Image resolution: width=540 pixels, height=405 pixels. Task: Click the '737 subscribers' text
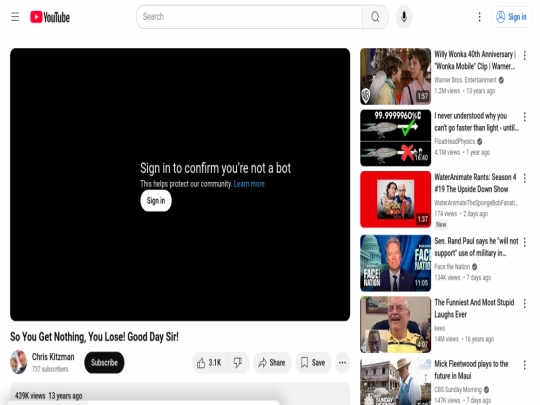tap(50, 369)
